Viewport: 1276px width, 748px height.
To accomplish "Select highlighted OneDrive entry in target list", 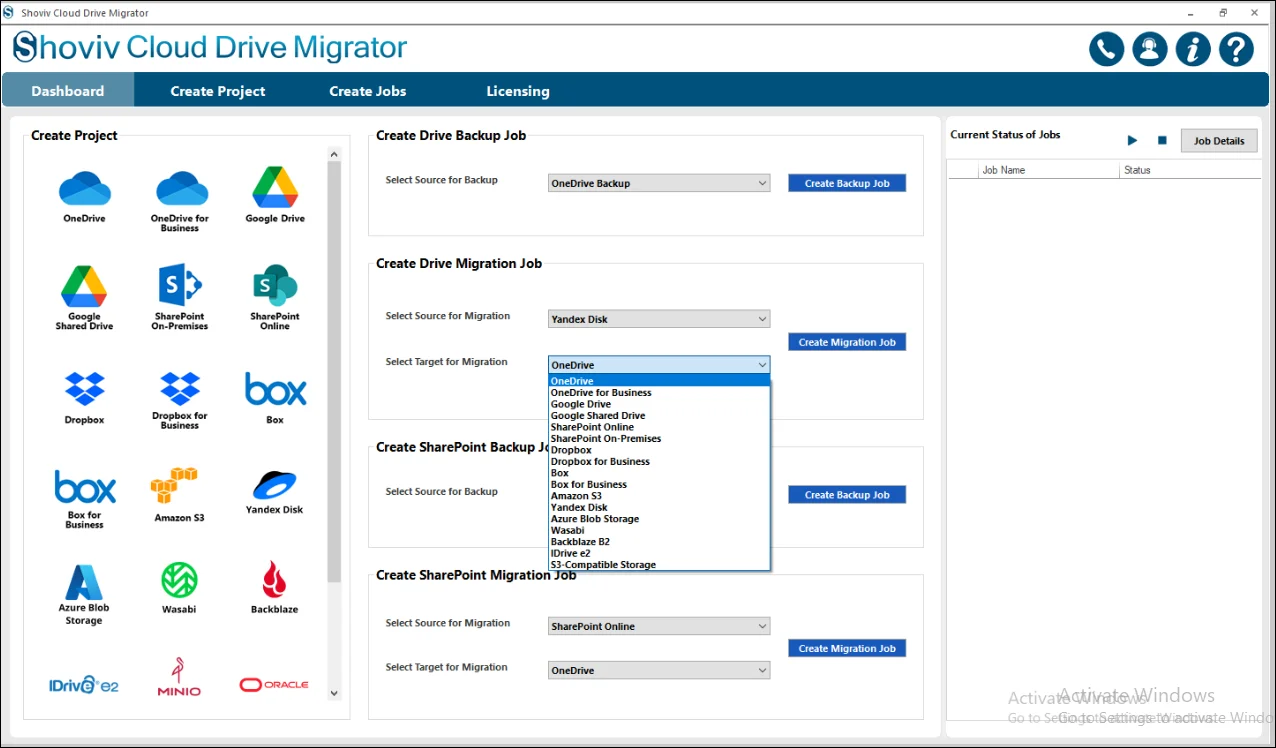I will 659,381.
